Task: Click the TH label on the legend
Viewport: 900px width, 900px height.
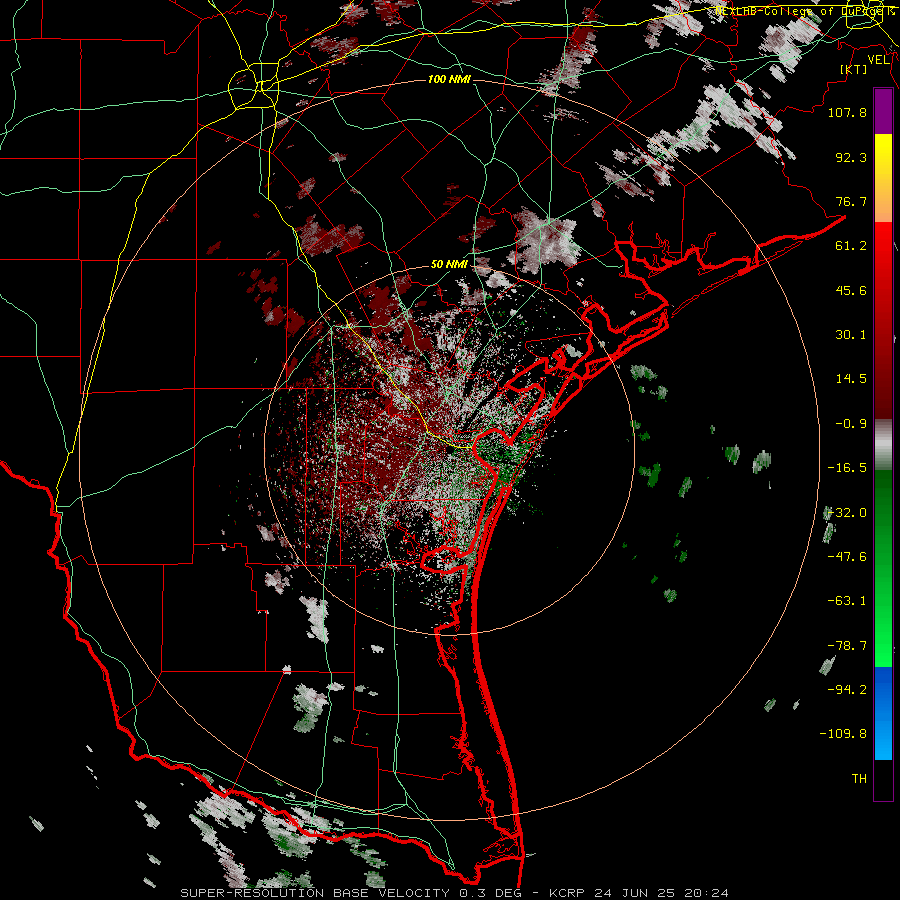Action: 859,779
